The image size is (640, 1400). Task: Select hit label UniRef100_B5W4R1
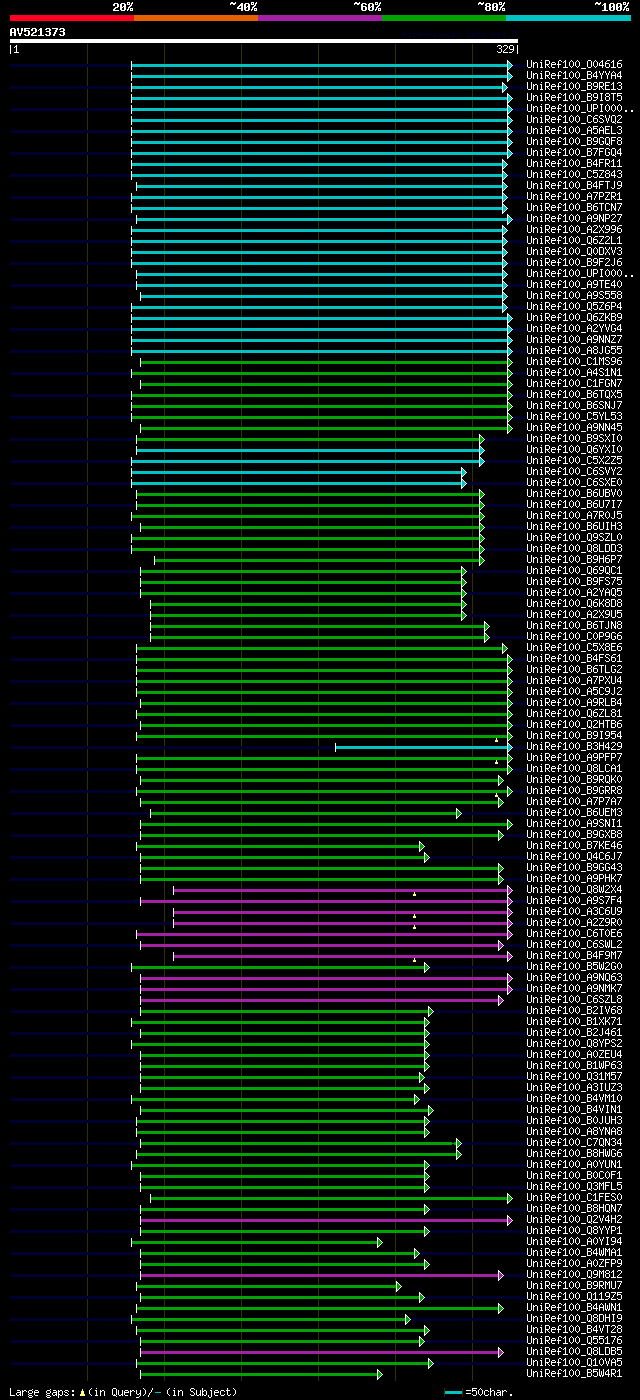574,1373
